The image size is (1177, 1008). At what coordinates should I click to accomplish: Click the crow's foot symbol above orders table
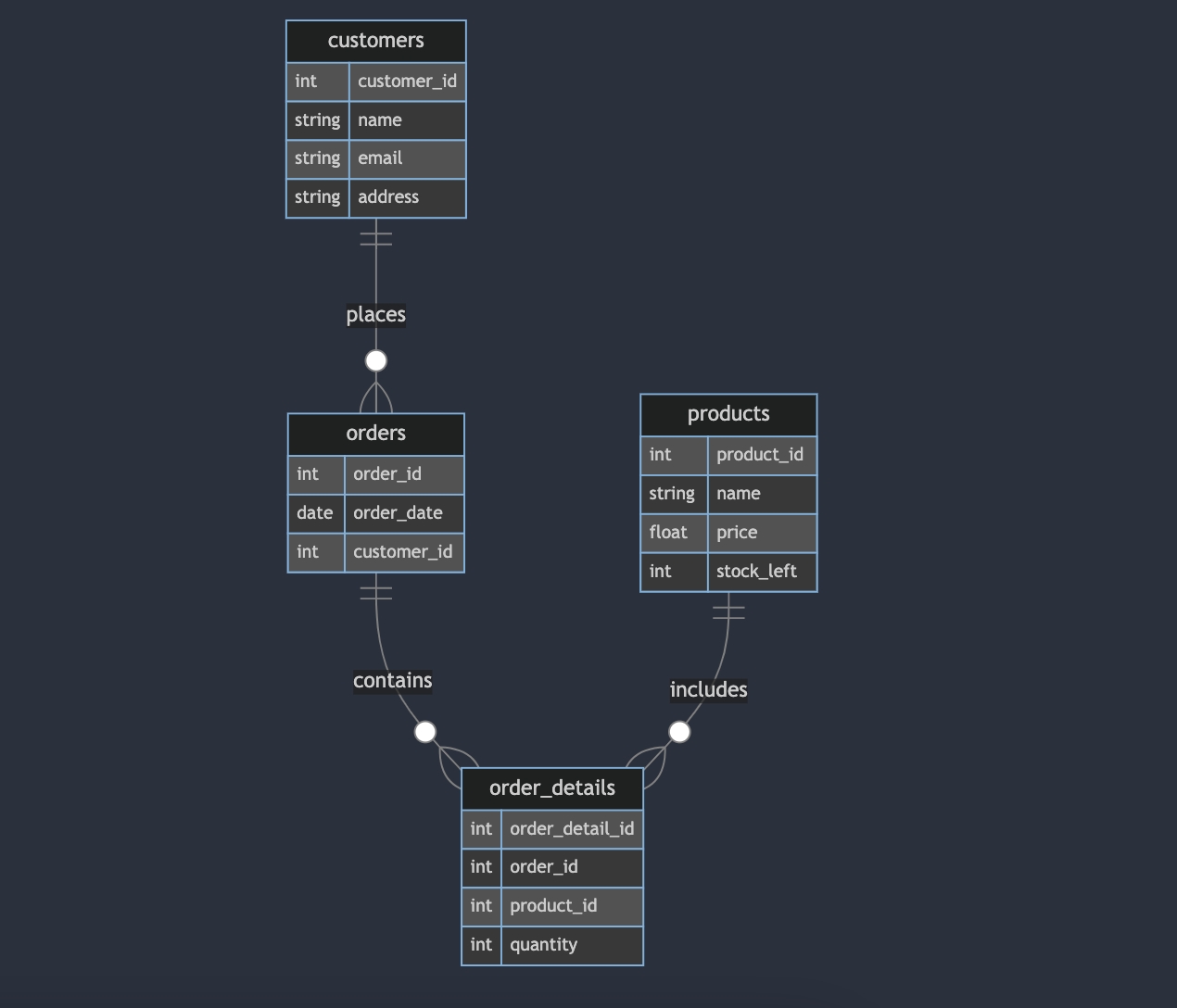(375, 398)
